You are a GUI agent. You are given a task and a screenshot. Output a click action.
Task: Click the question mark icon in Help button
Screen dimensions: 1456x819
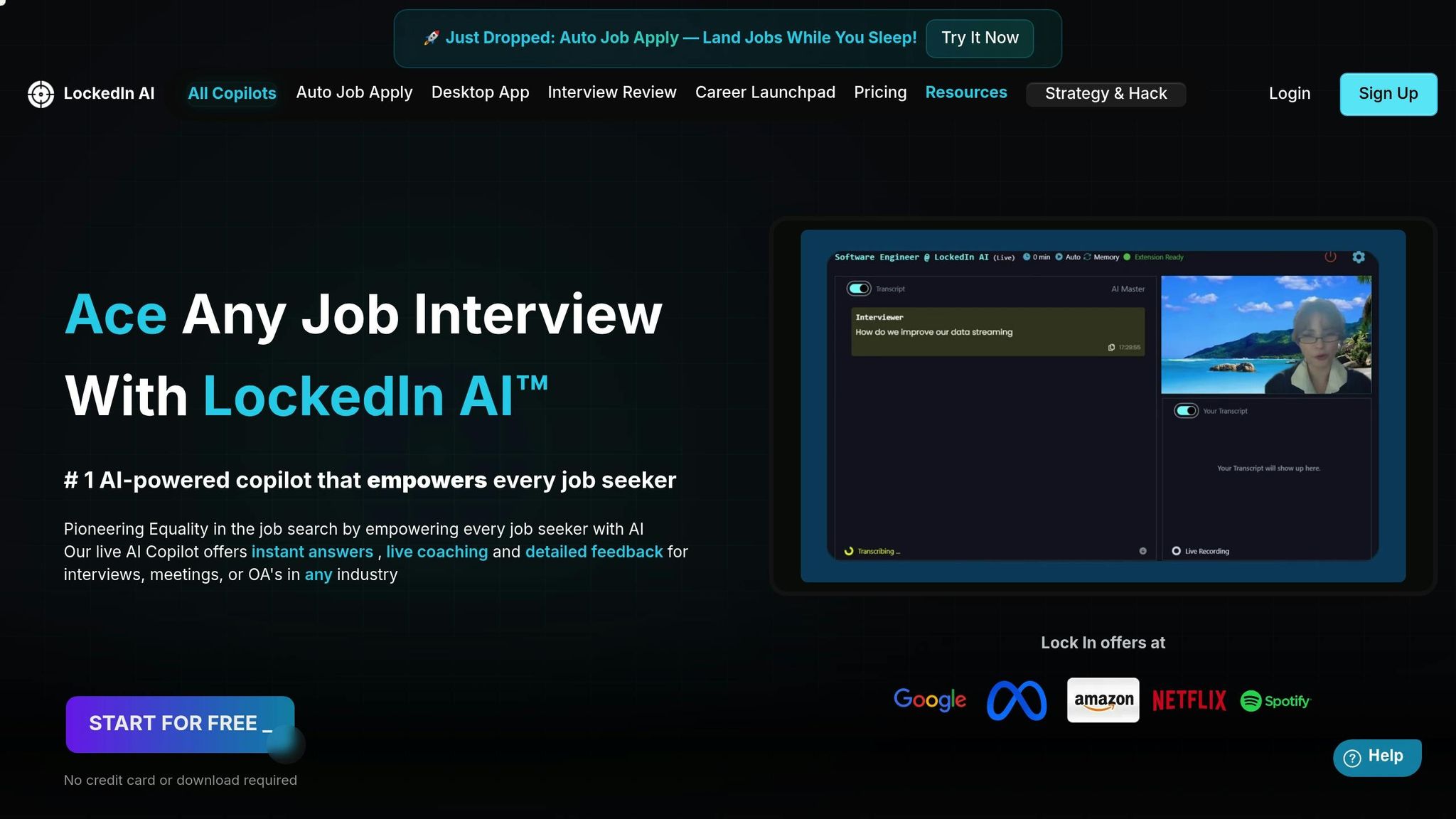pyautogui.click(x=1352, y=758)
